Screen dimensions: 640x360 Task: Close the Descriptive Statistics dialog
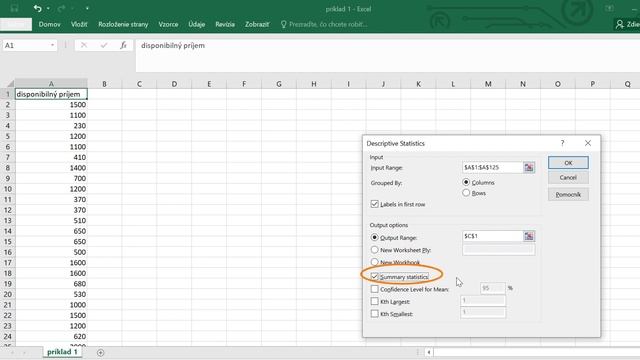tap(588, 143)
